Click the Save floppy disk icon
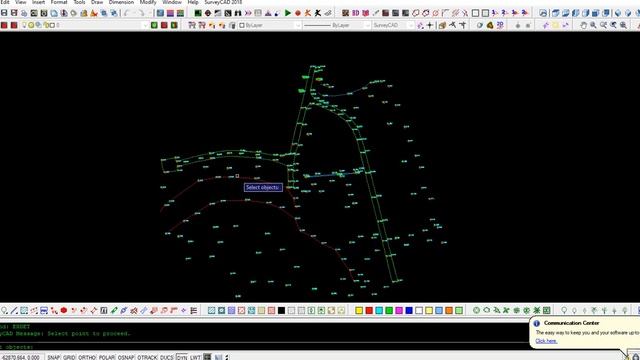Screen dimensions: 640x360 point(4,13)
